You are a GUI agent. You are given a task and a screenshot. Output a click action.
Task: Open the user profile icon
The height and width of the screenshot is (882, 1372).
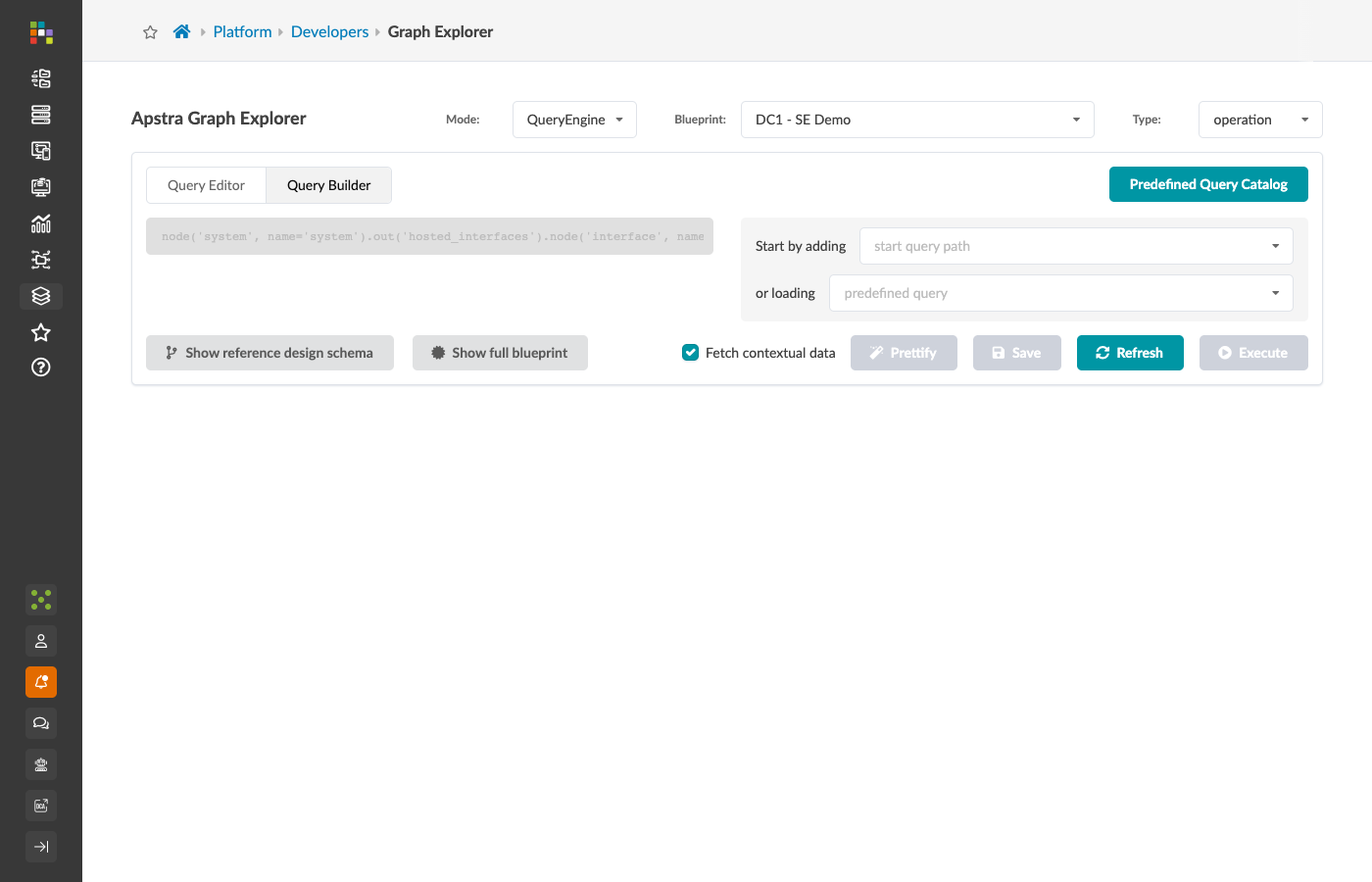(41, 641)
